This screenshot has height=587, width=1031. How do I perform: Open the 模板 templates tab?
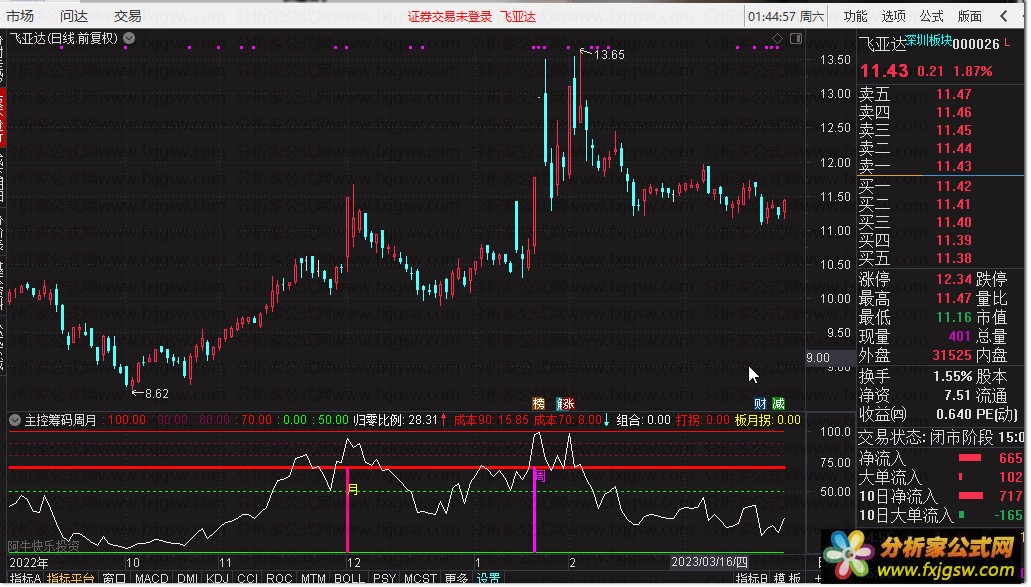click(787, 579)
